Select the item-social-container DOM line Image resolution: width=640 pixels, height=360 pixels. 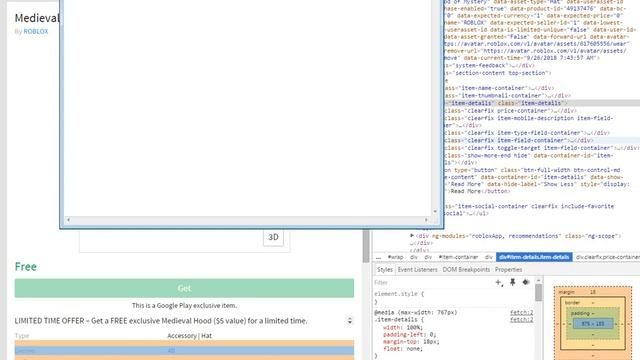coord(529,210)
